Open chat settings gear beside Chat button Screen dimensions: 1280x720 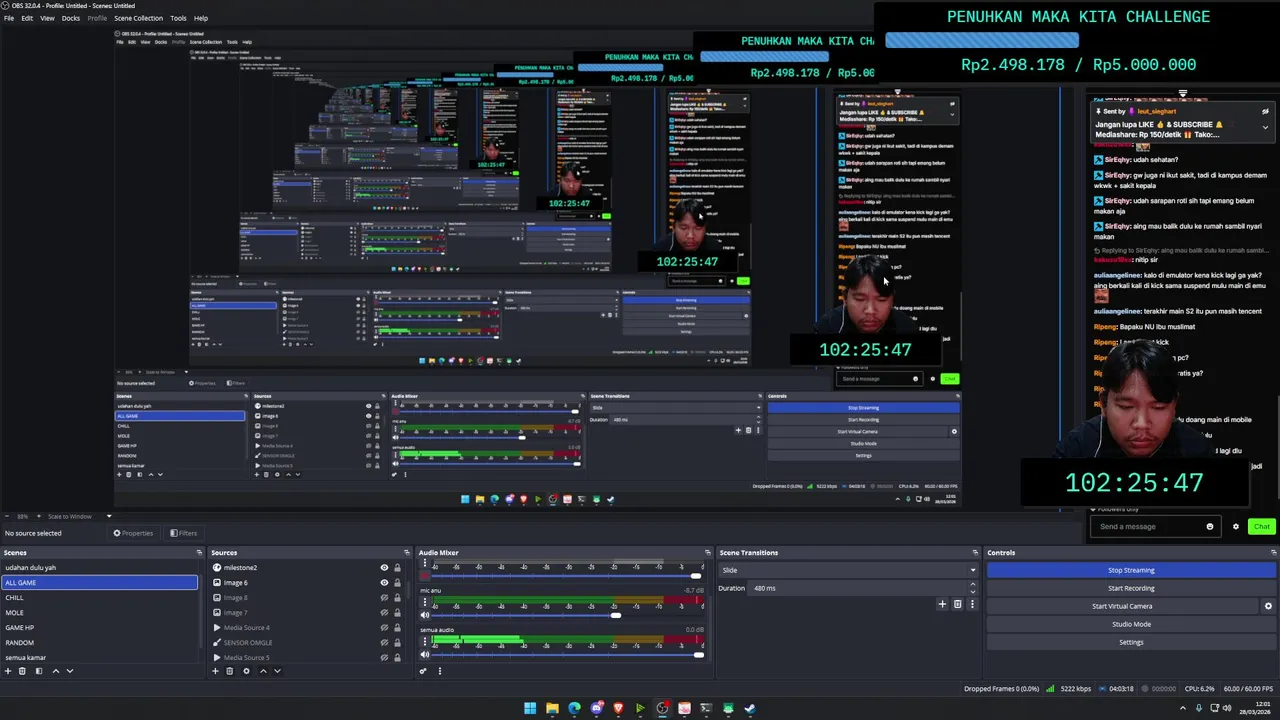pos(1235,527)
